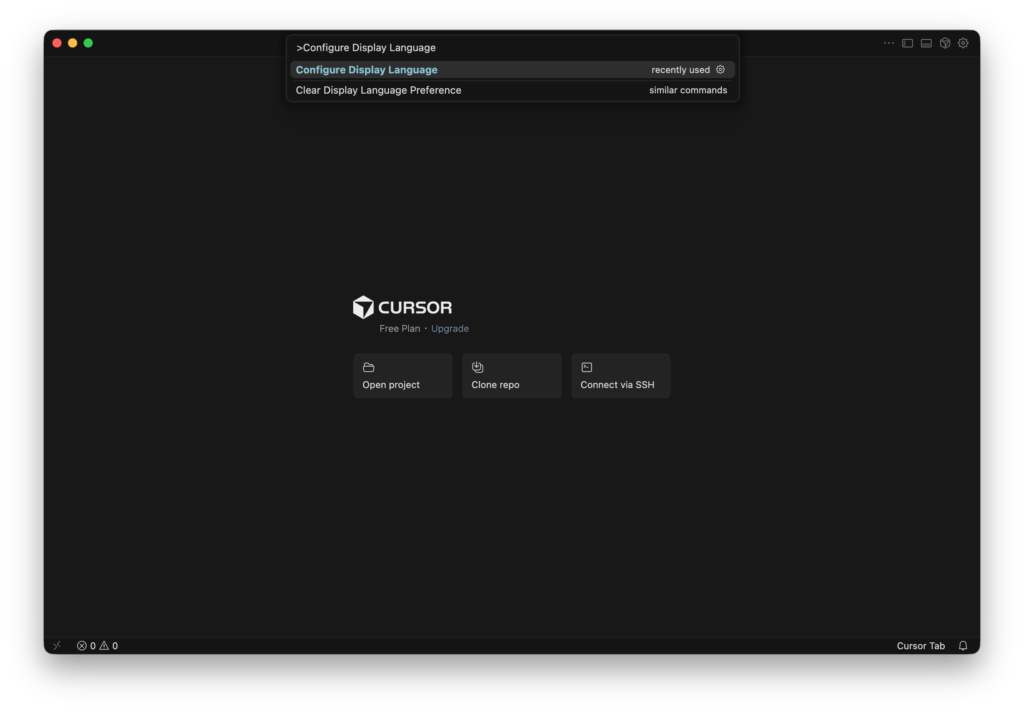This screenshot has width=1024, height=712.
Task: Select Configure Display Language command
Action: (x=367, y=70)
